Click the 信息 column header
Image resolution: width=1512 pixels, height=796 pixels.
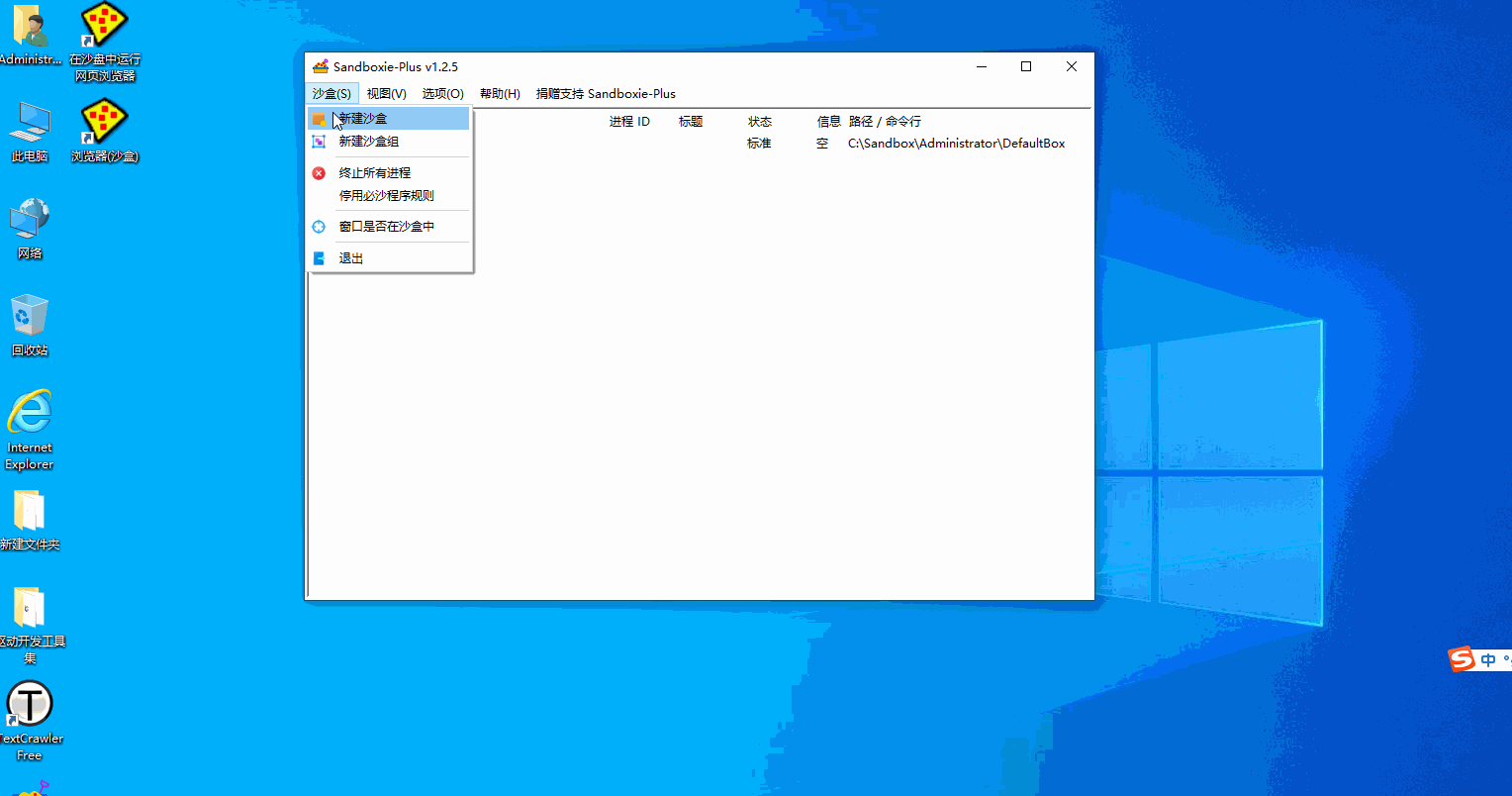click(829, 122)
